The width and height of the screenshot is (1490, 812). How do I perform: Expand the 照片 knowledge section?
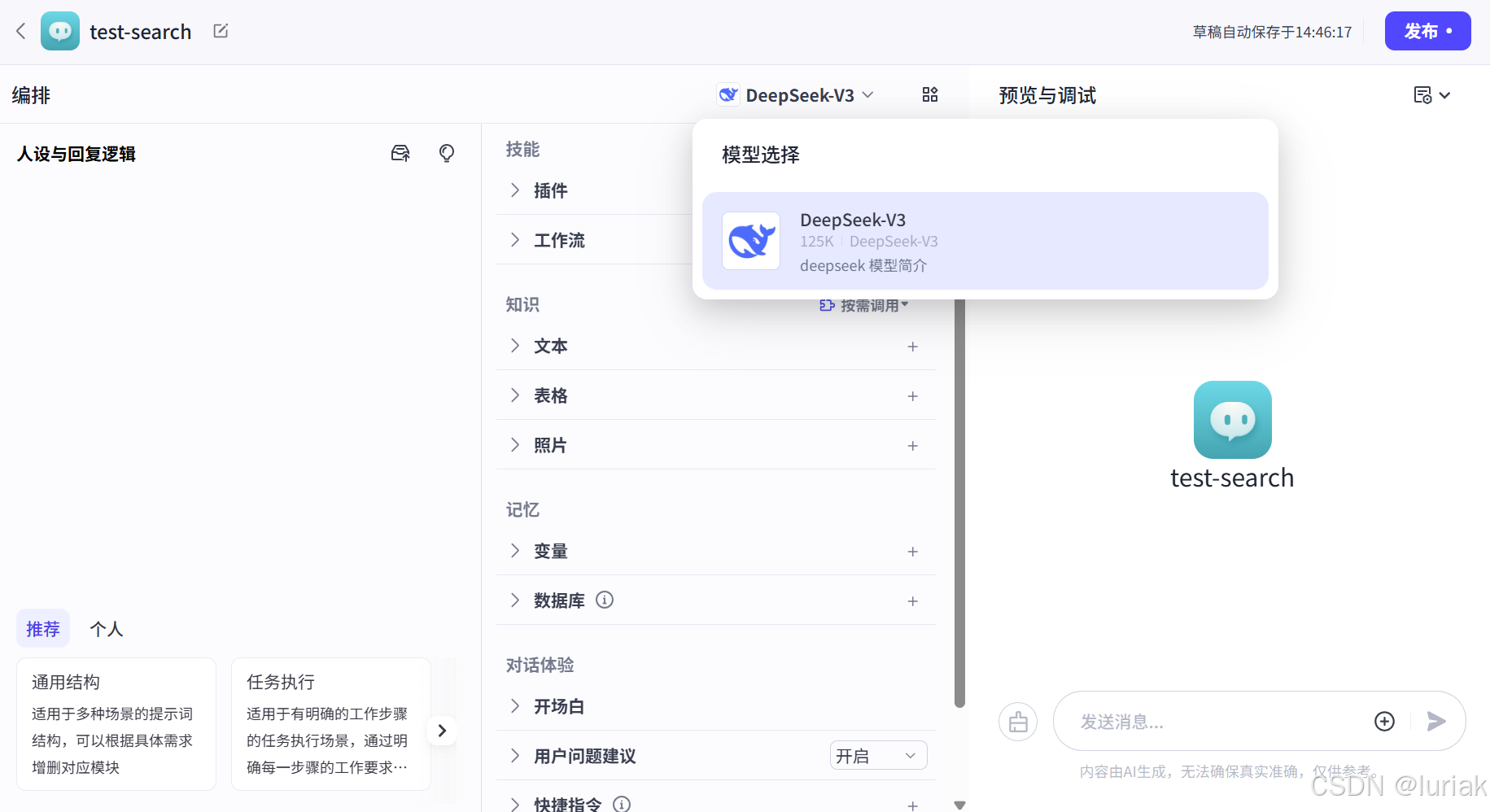click(x=515, y=445)
